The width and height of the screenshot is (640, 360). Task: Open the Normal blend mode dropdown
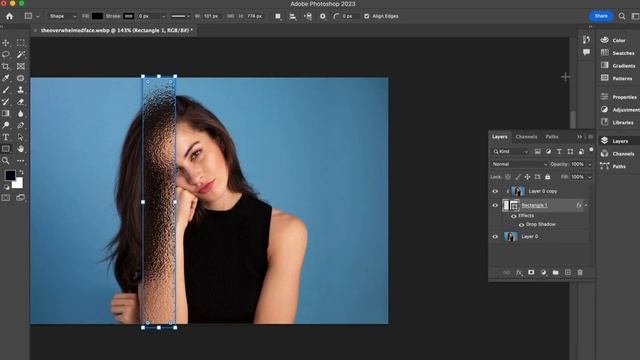(x=519, y=164)
